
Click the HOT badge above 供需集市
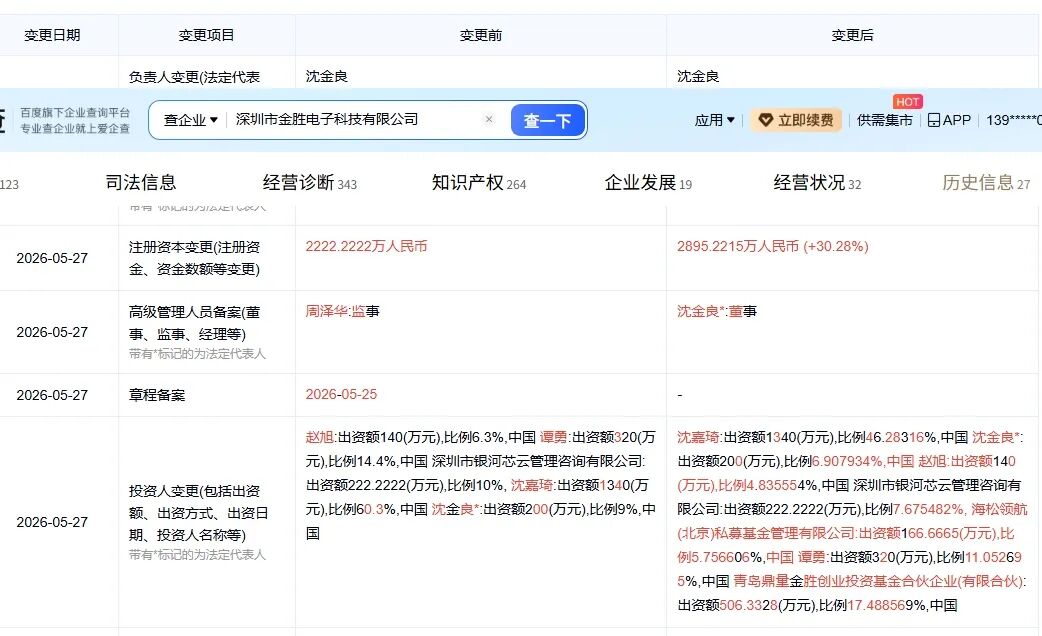[x=908, y=102]
